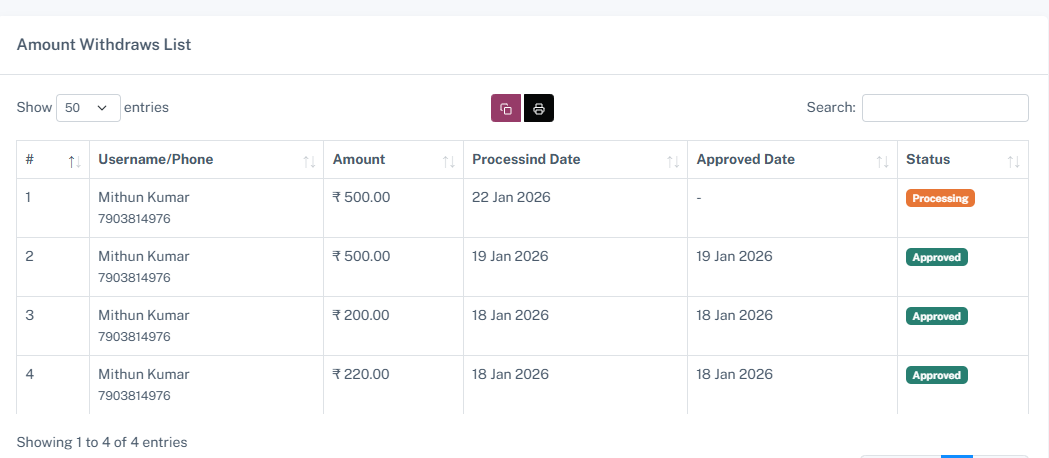
Task: Click the ₹ 200.00 amount cell
Action: tap(361, 315)
